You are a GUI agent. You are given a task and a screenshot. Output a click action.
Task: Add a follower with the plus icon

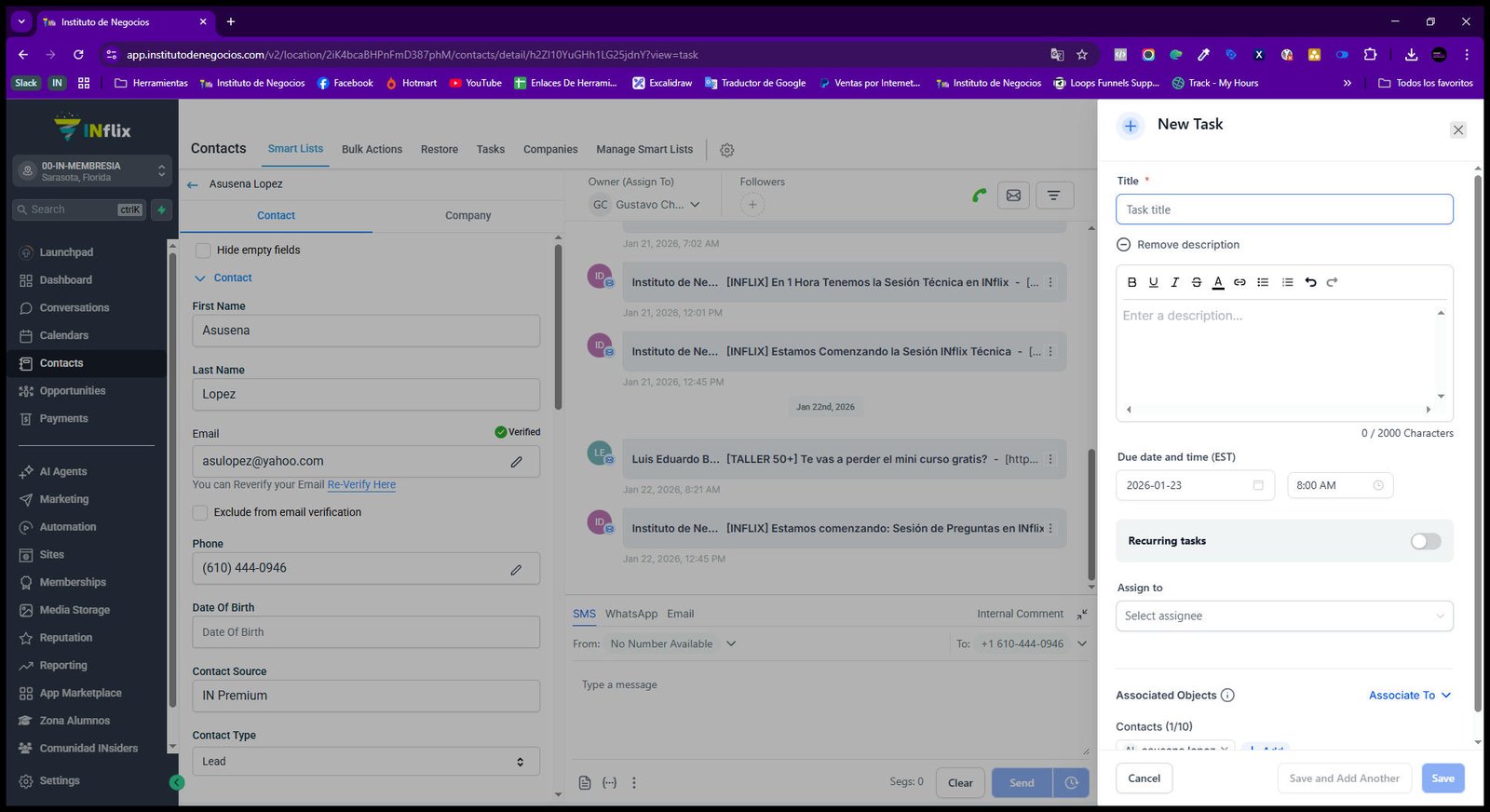click(752, 205)
